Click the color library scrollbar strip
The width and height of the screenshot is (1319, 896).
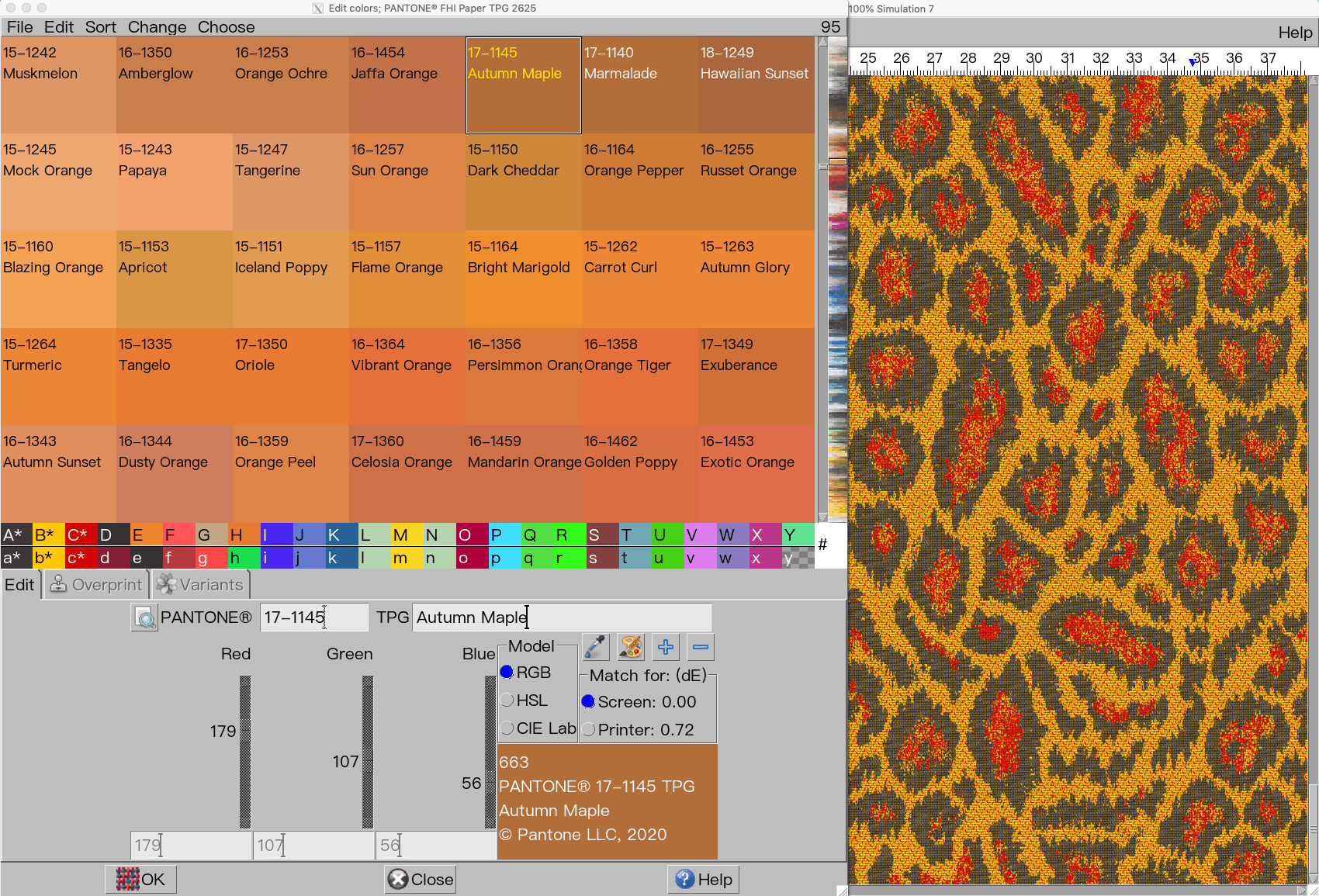click(837, 279)
